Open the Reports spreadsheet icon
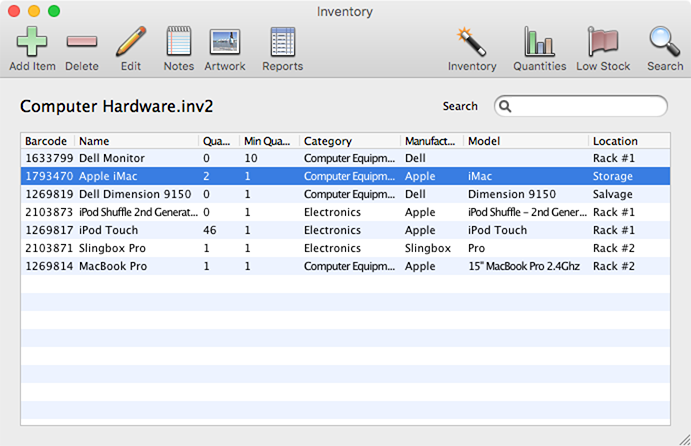This screenshot has width=691, height=446. click(282, 41)
